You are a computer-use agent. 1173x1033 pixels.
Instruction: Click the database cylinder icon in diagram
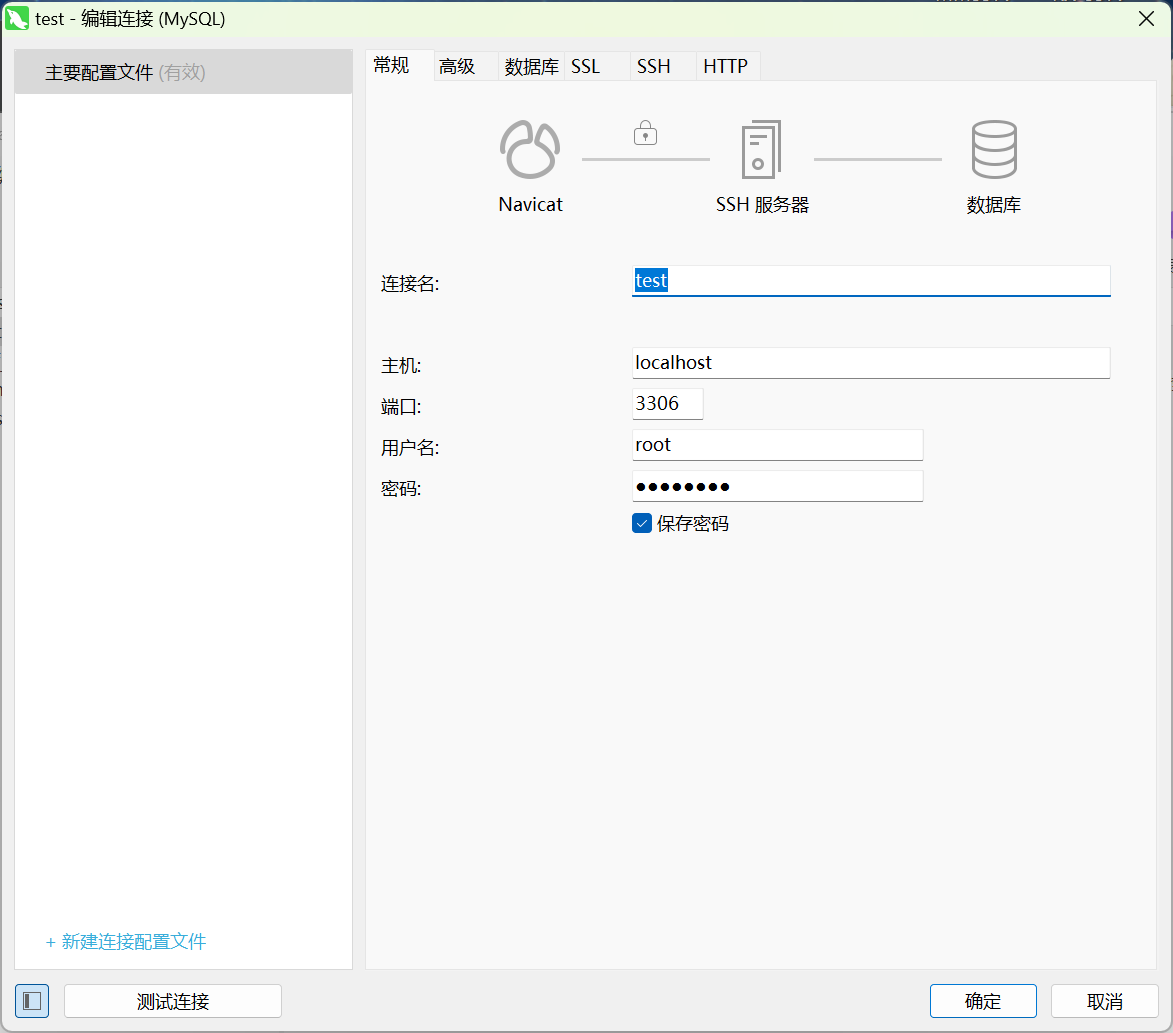point(993,150)
